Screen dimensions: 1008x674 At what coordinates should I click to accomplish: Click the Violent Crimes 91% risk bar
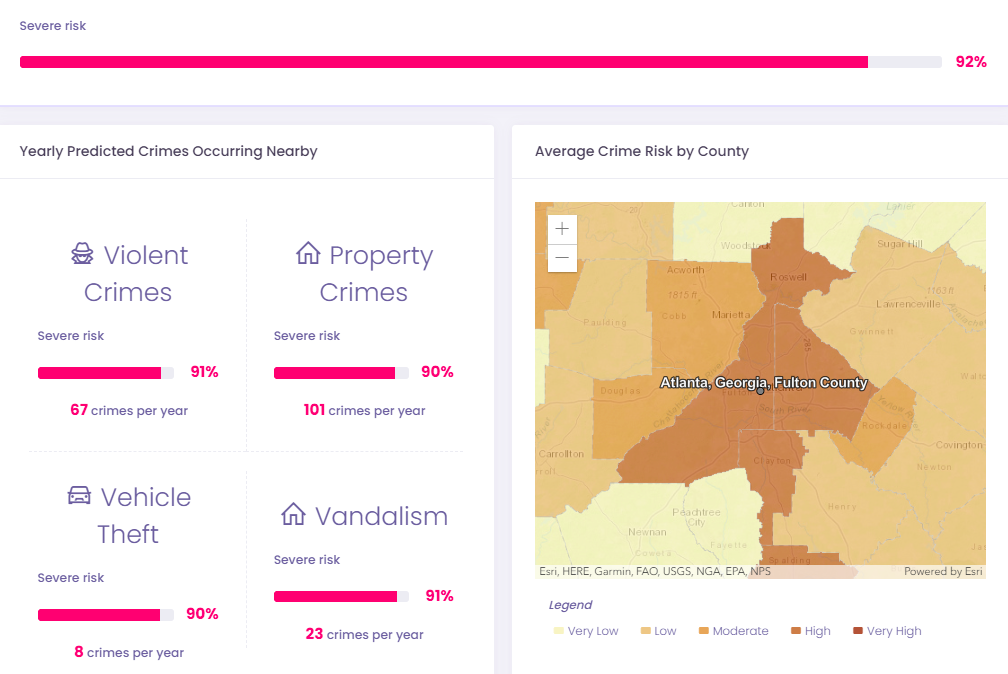click(105, 373)
